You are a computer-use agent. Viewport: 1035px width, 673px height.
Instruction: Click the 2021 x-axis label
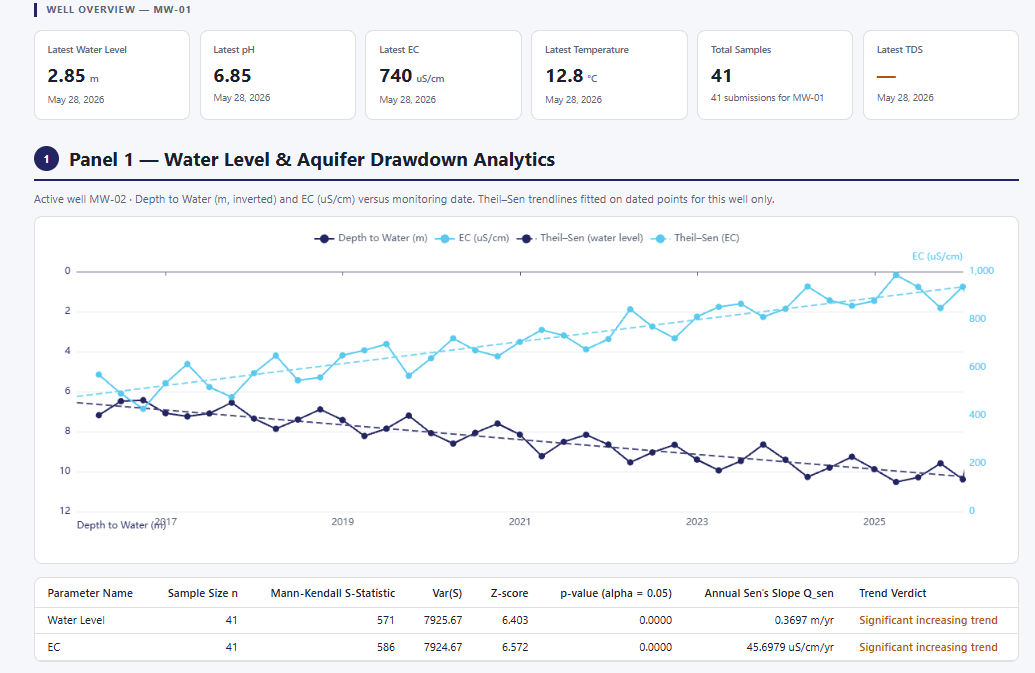click(519, 522)
